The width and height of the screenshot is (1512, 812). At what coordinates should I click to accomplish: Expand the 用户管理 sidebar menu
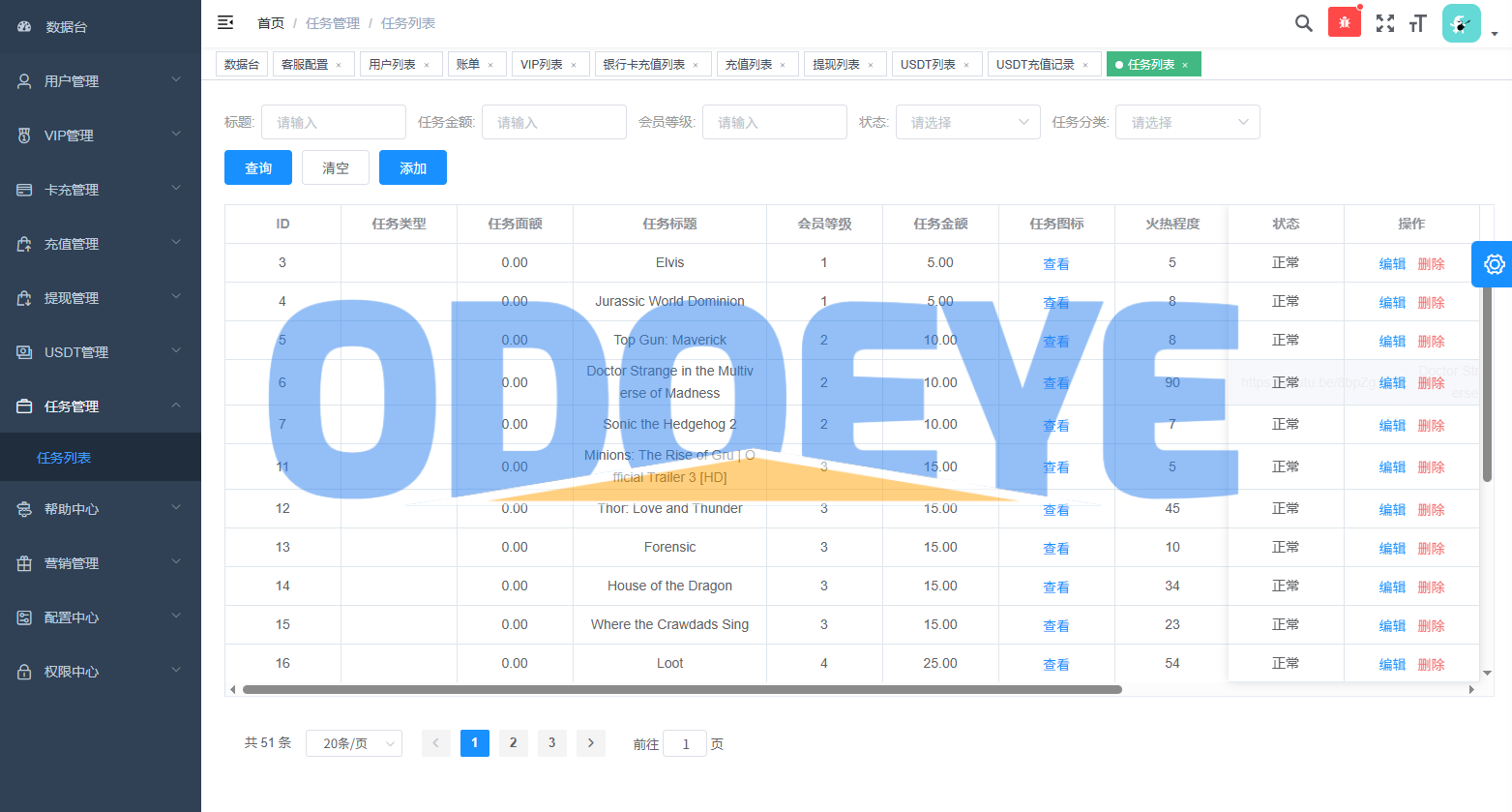click(x=101, y=81)
